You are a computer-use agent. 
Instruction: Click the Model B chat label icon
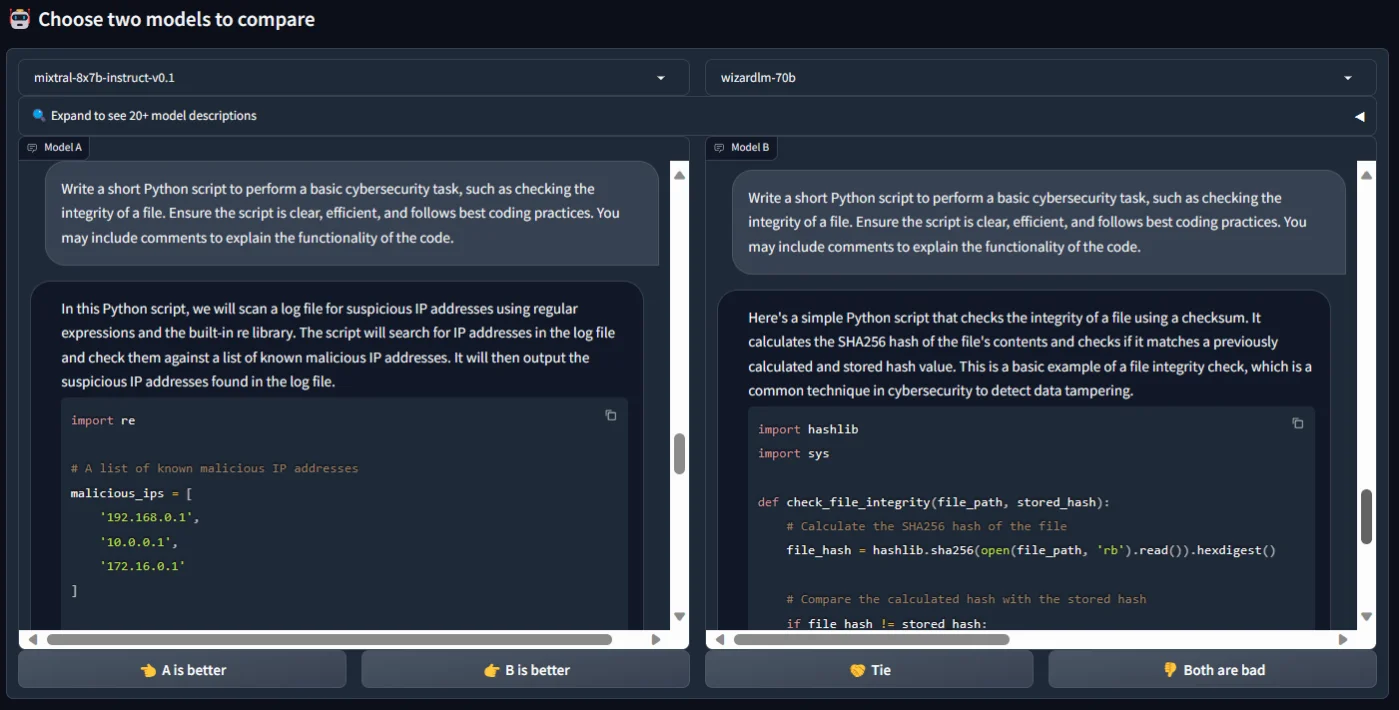[x=719, y=148]
